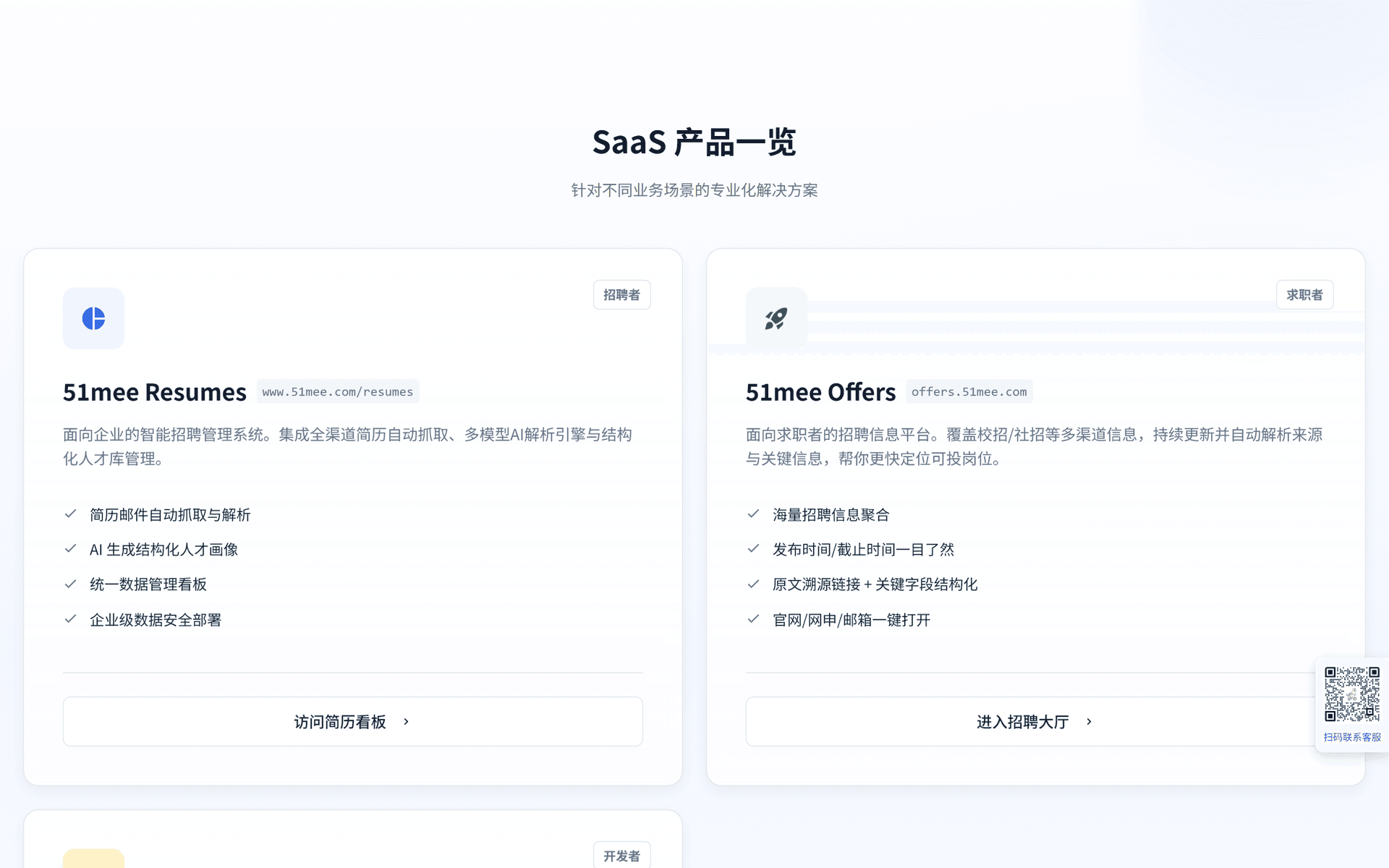Click the checkmark beside 企业级数据安全部署

pyautogui.click(x=70, y=619)
